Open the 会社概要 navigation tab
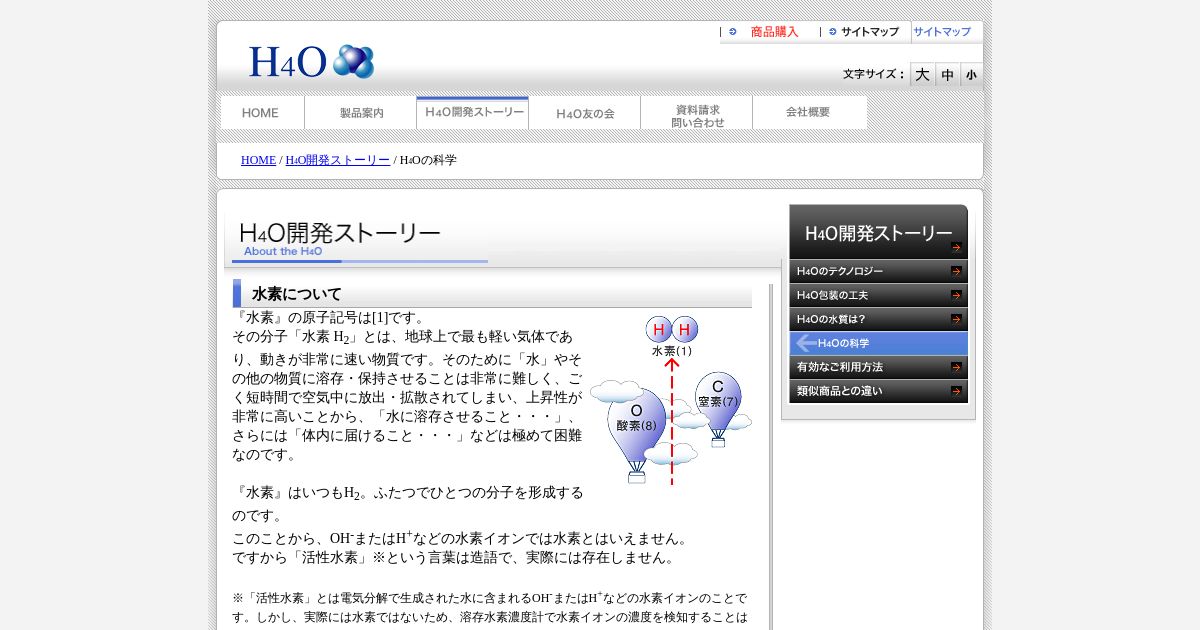The width and height of the screenshot is (1200, 630). [809, 113]
